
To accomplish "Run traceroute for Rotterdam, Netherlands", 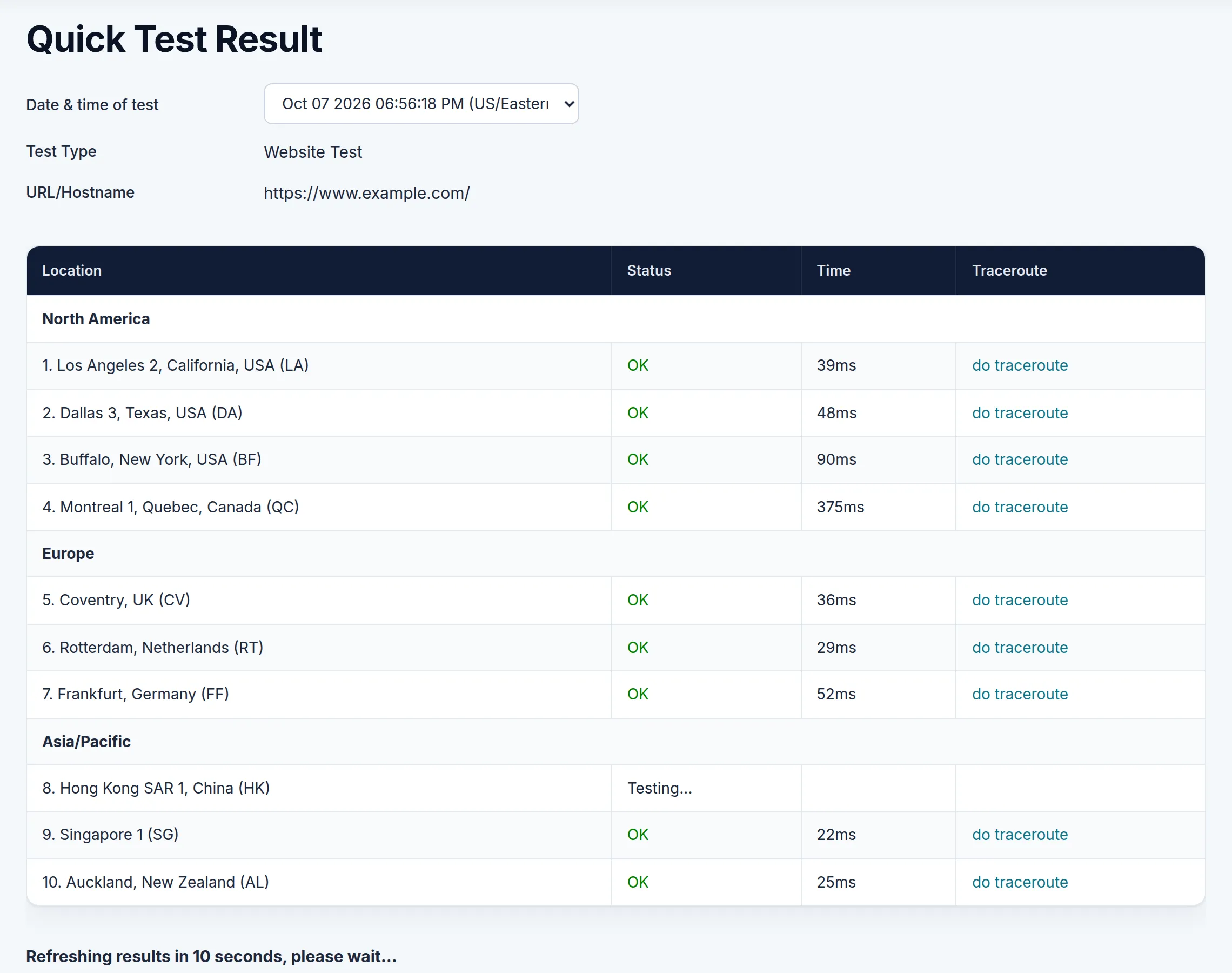I will [x=1020, y=648].
